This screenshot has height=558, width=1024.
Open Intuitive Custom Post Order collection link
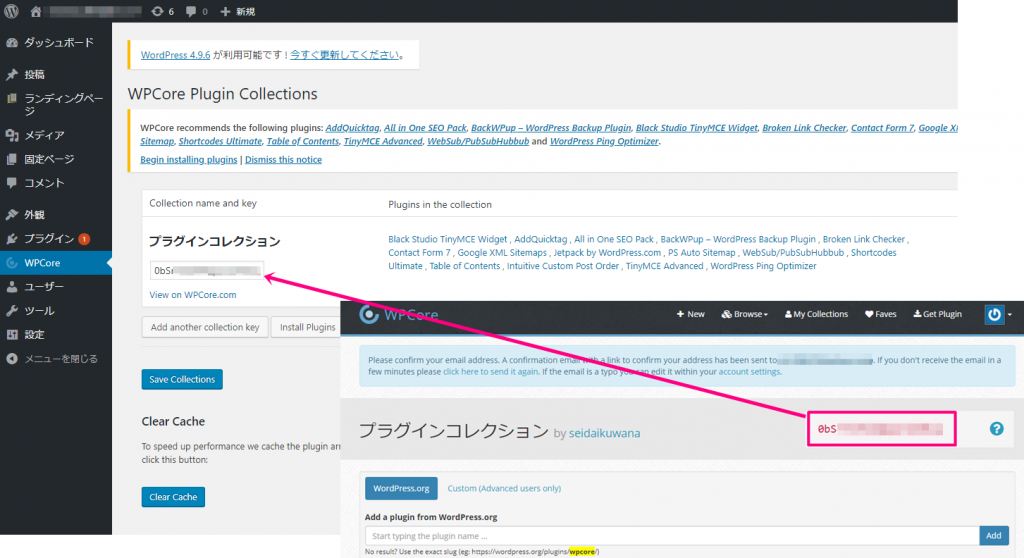pos(563,266)
